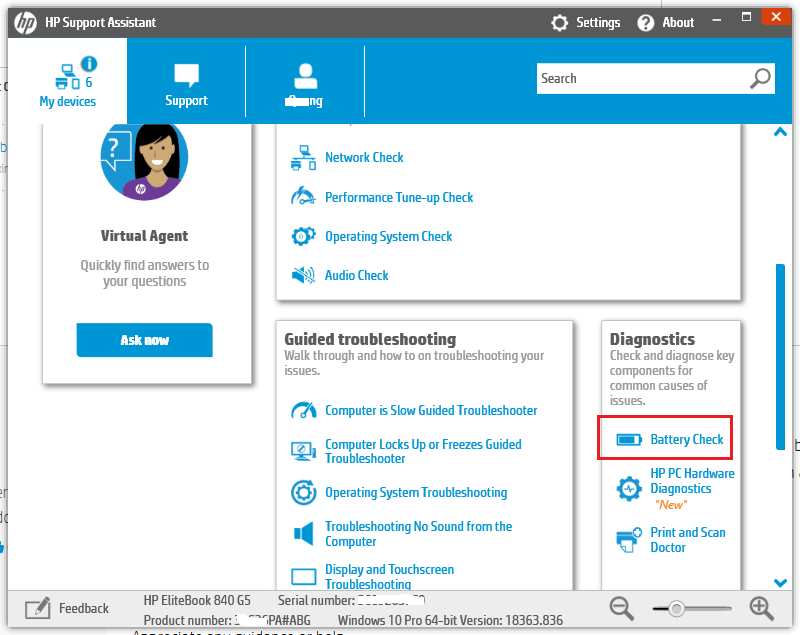Click the zoom slider handle
Viewport: 800px width, 635px height.
[x=677, y=608]
